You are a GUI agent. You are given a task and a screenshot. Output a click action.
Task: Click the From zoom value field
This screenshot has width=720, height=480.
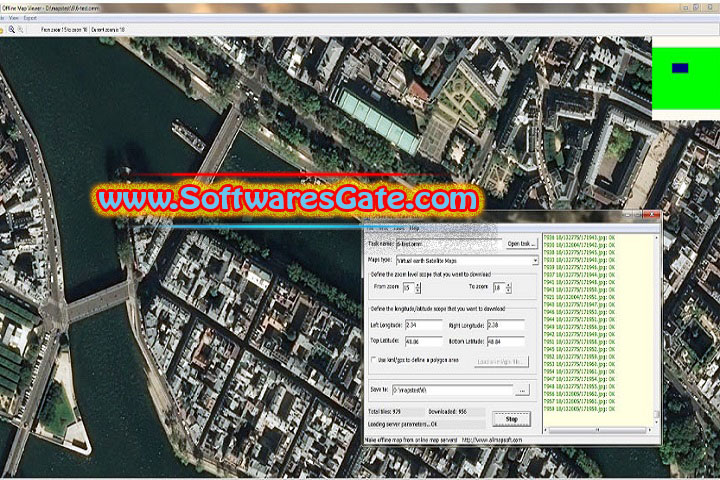408,288
